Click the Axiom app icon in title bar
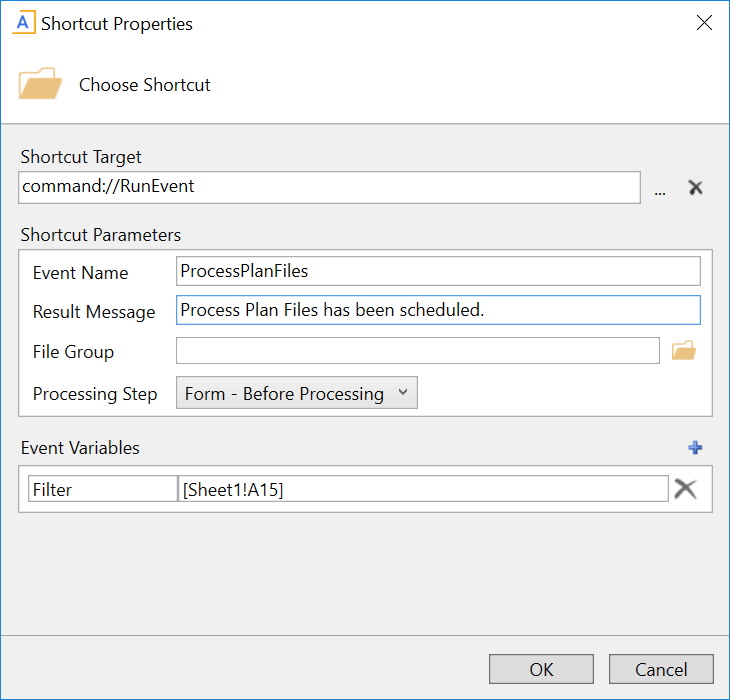The image size is (730, 700). tap(23, 23)
